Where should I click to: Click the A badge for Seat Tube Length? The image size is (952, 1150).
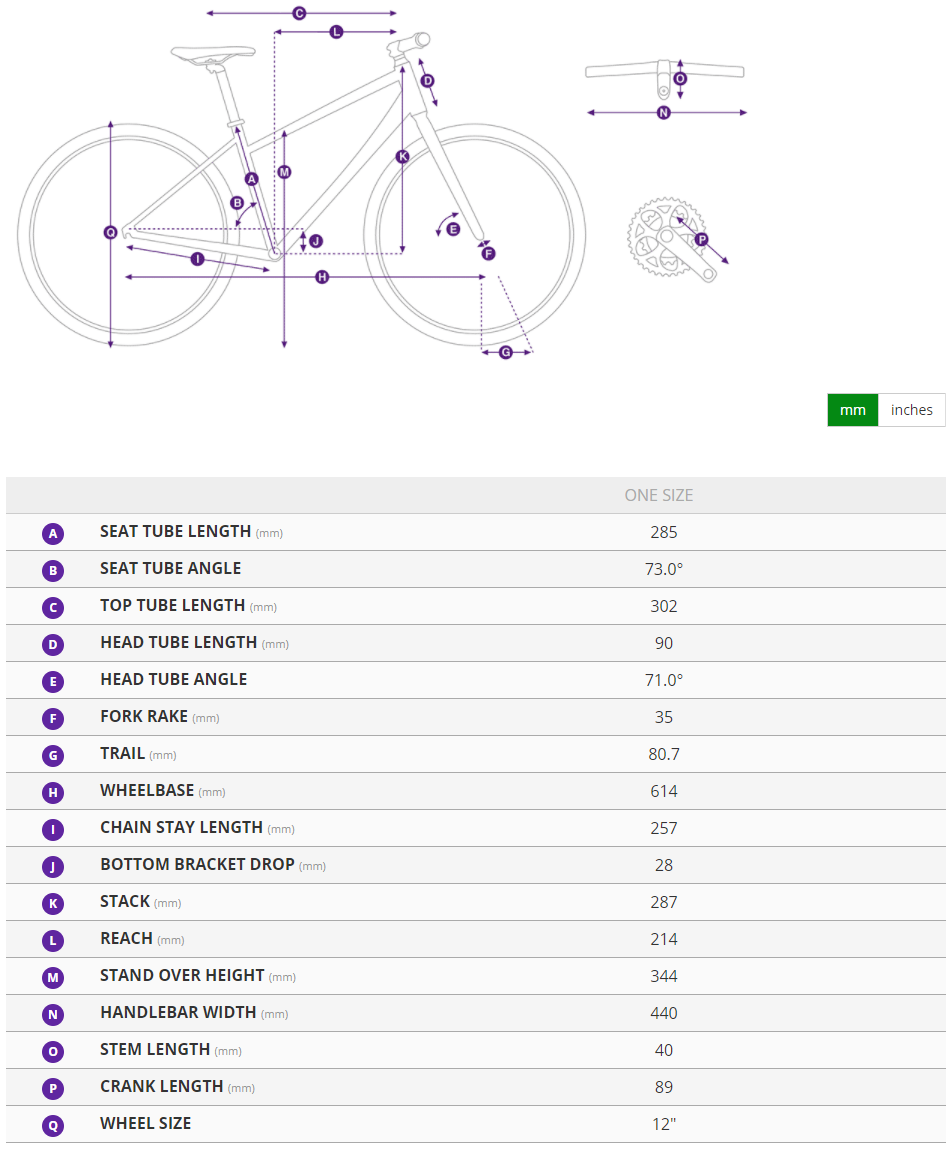click(x=53, y=533)
